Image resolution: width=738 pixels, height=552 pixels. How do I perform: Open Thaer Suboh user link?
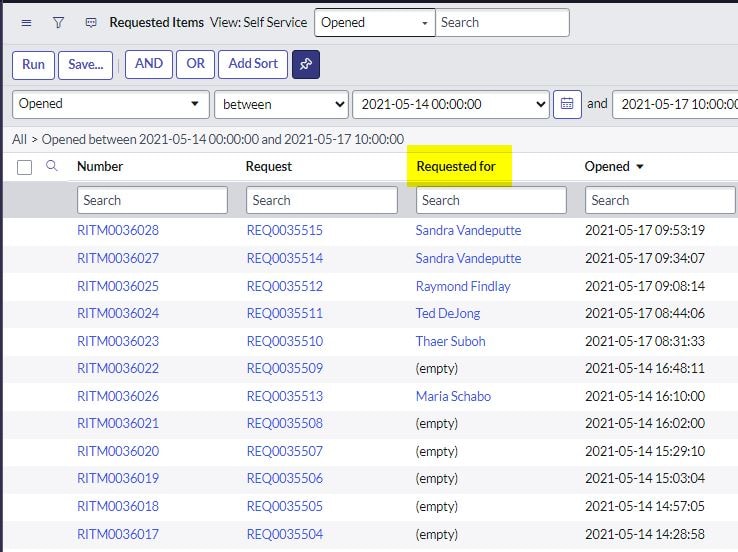pos(450,341)
